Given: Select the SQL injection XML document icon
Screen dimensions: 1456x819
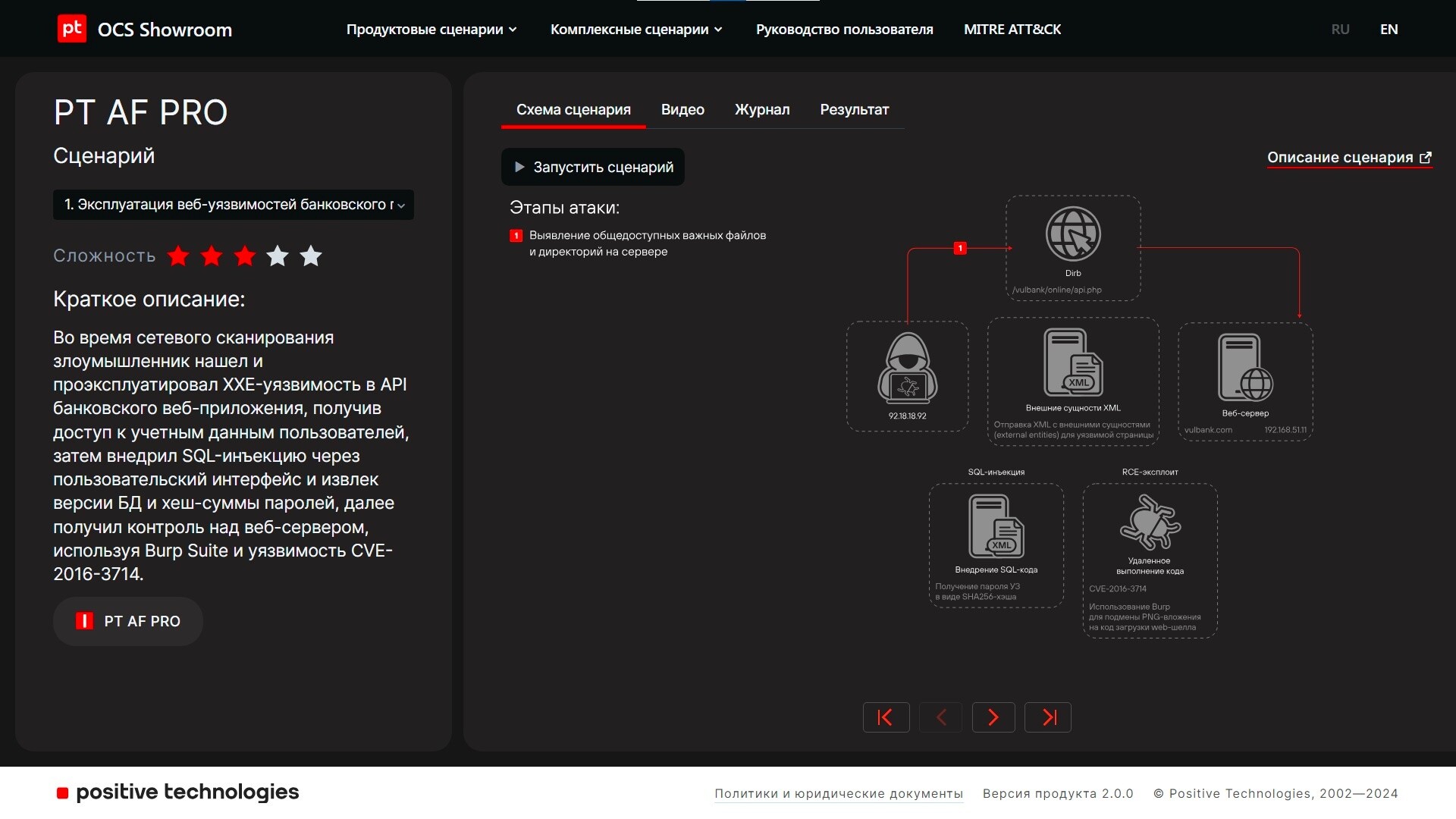Looking at the screenshot, I should pos(996,526).
